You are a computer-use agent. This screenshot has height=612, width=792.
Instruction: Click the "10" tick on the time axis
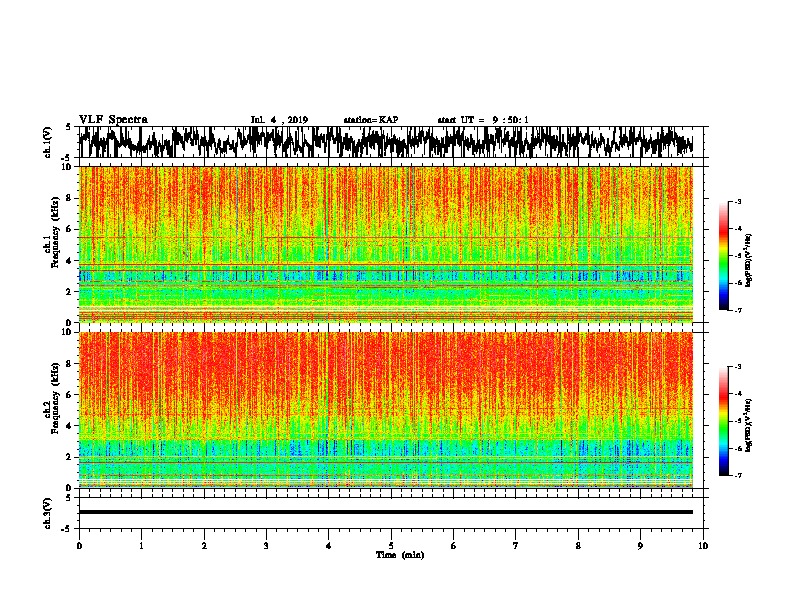point(703,546)
